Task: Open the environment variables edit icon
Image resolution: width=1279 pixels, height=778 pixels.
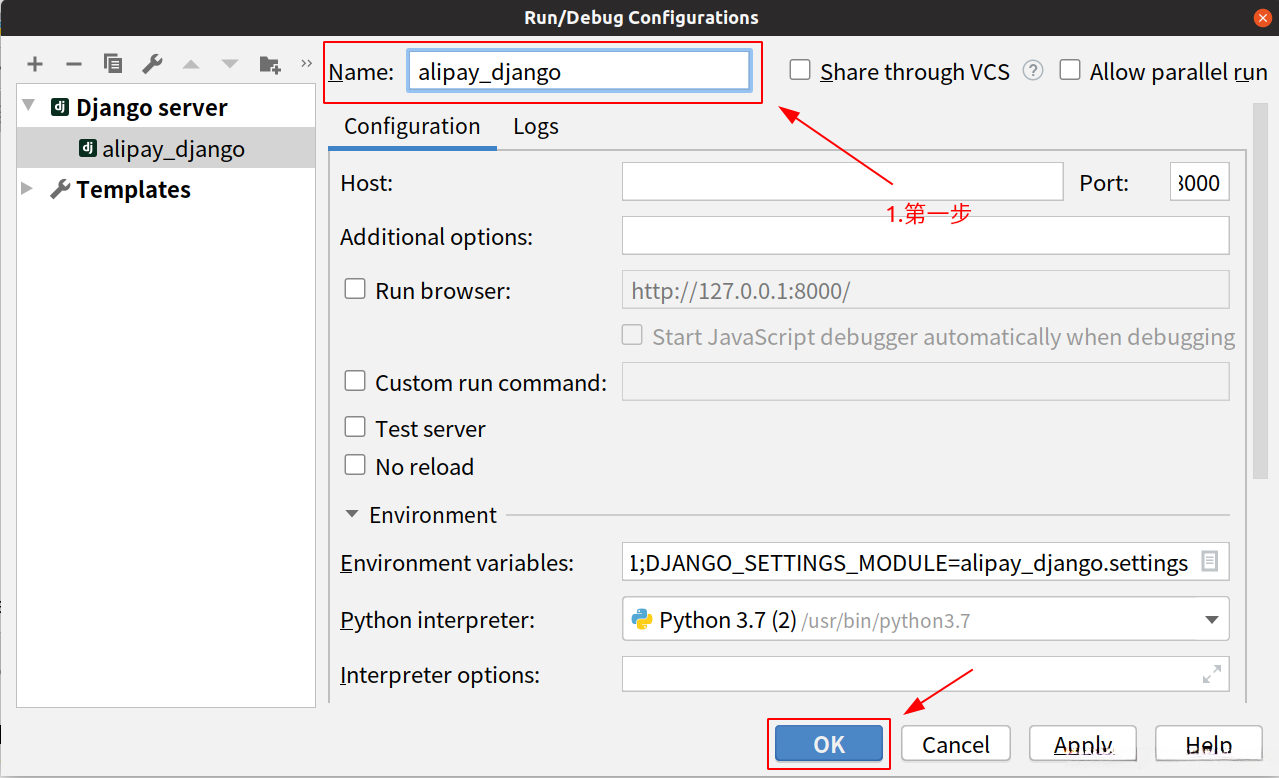Action: click(1209, 562)
